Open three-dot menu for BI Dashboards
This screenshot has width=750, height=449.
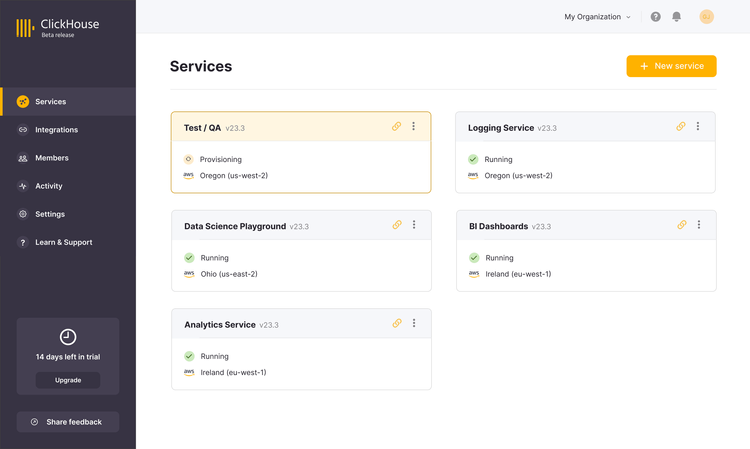[699, 225]
